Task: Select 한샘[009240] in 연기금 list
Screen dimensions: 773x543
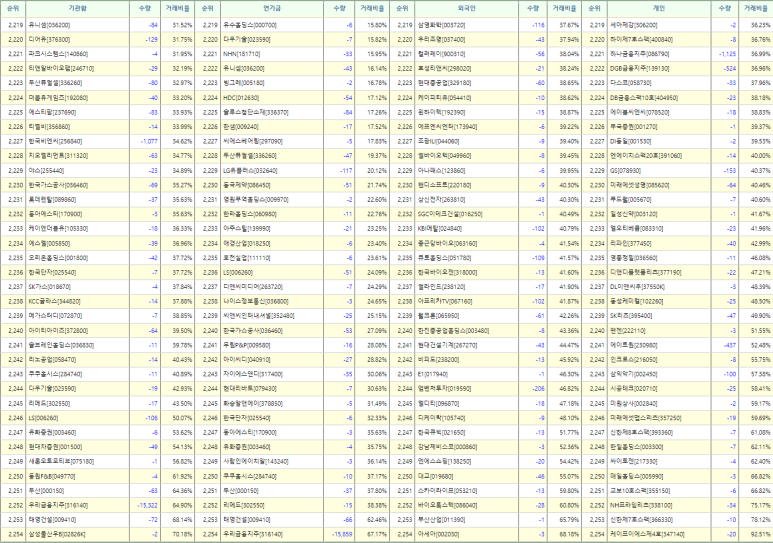Action: pyautogui.click(x=241, y=127)
